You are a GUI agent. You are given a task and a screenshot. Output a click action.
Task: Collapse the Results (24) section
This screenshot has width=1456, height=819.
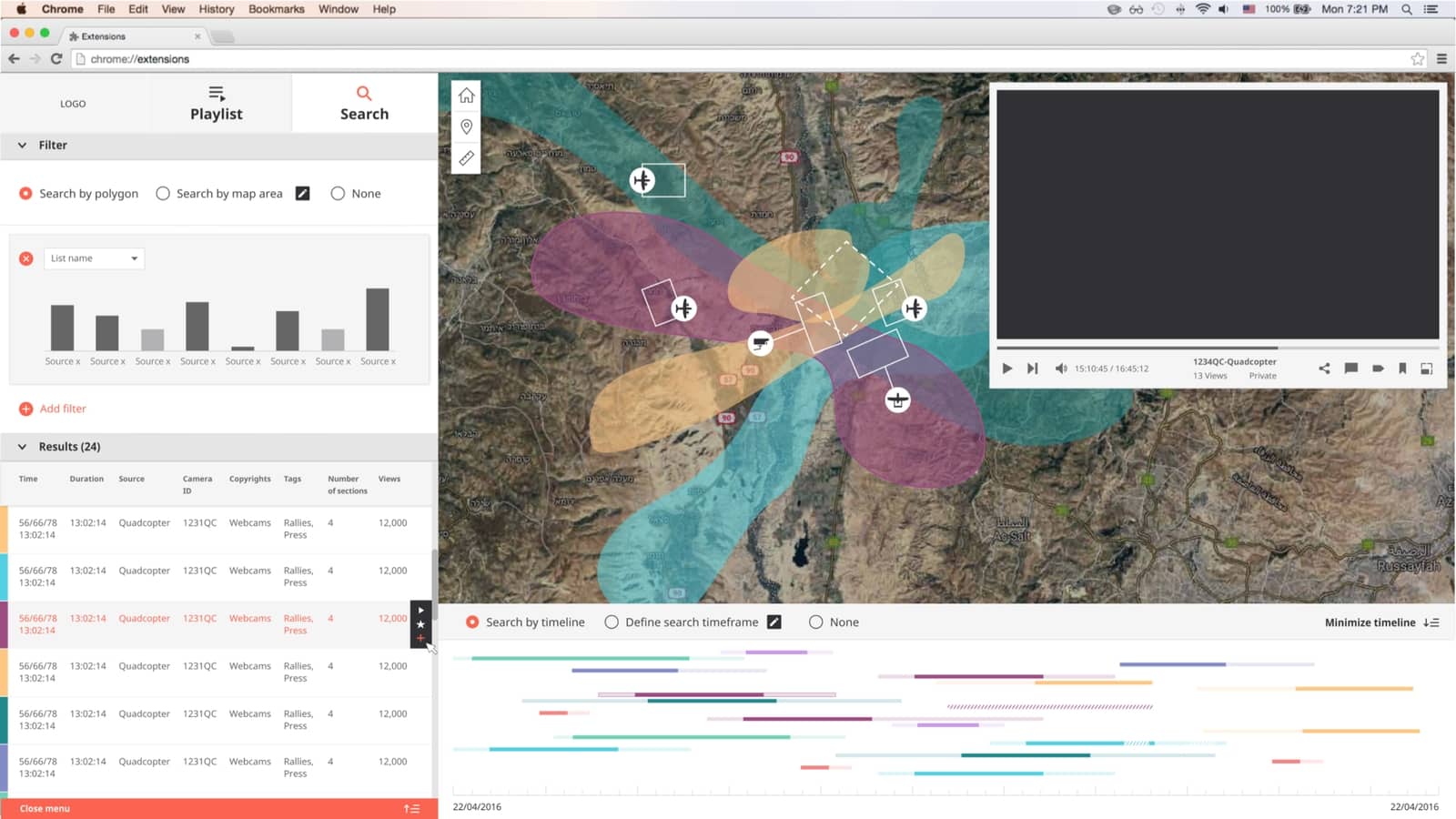pyautogui.click(x=23, y=447)
